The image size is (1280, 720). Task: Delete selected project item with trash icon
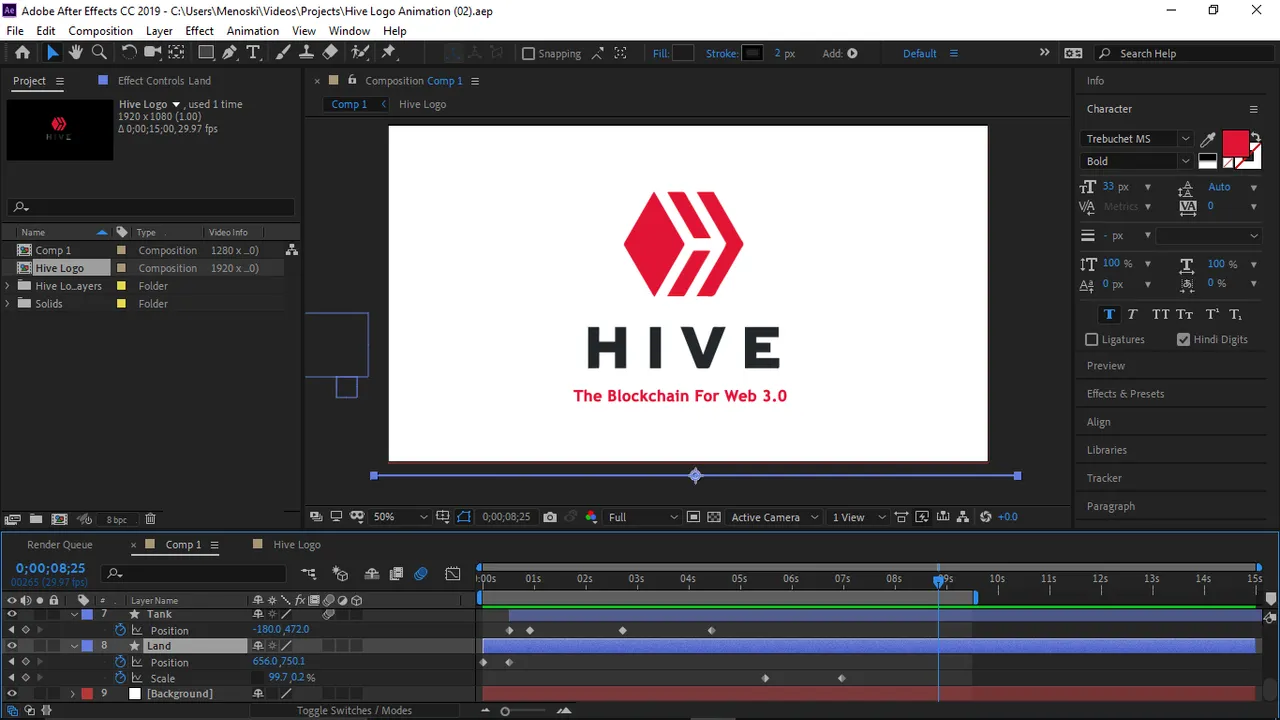[150, 519]
